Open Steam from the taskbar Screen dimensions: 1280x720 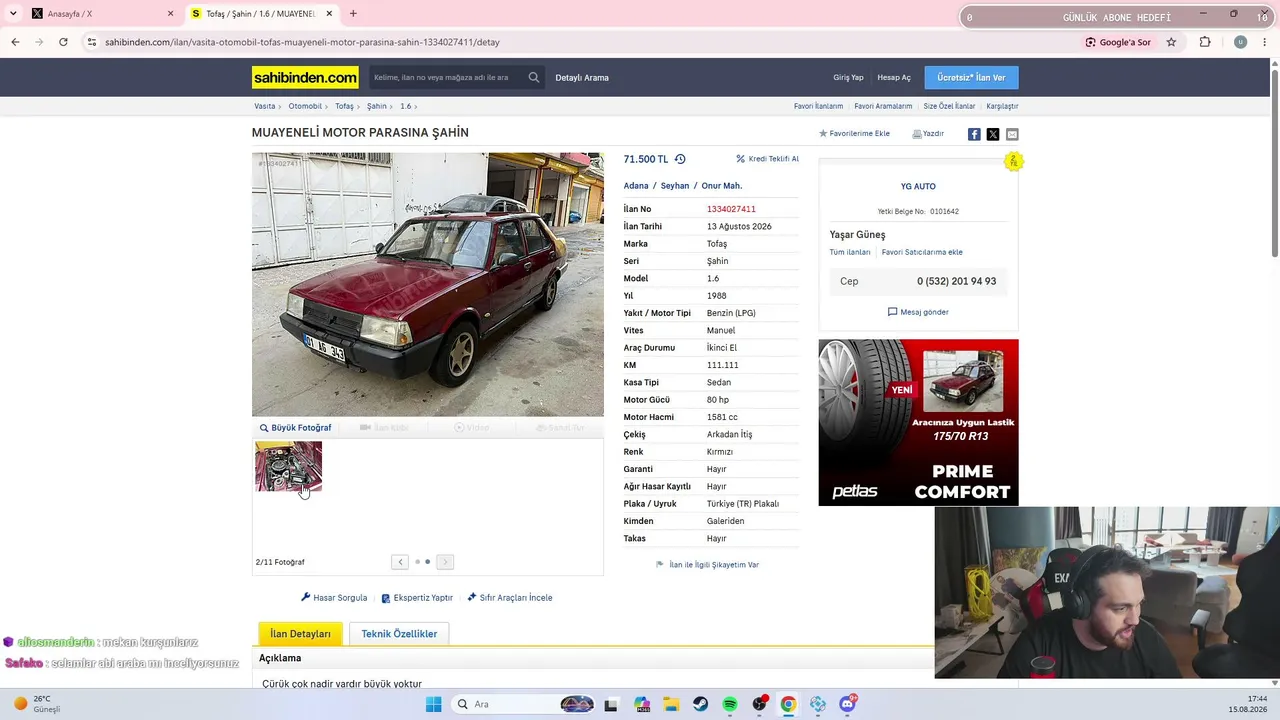701,704
